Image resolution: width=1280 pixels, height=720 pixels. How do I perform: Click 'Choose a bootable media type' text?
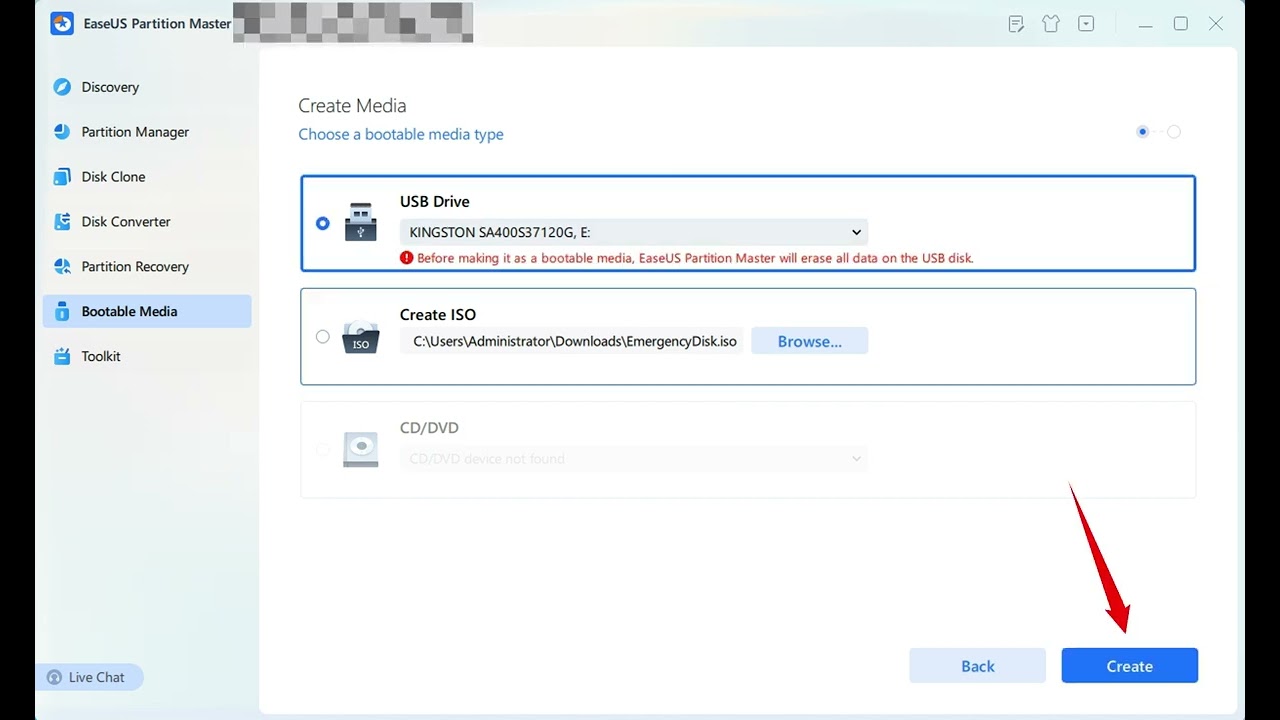[x=401, y=134]
